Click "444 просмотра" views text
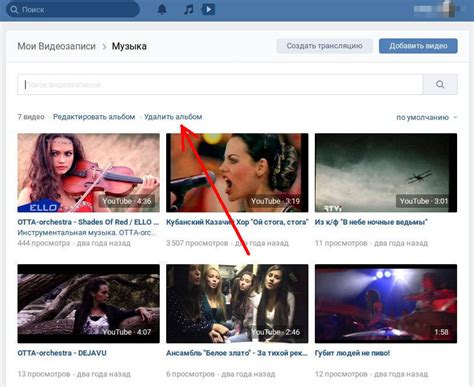Screen dimensions: 474x387 (44, 243)
